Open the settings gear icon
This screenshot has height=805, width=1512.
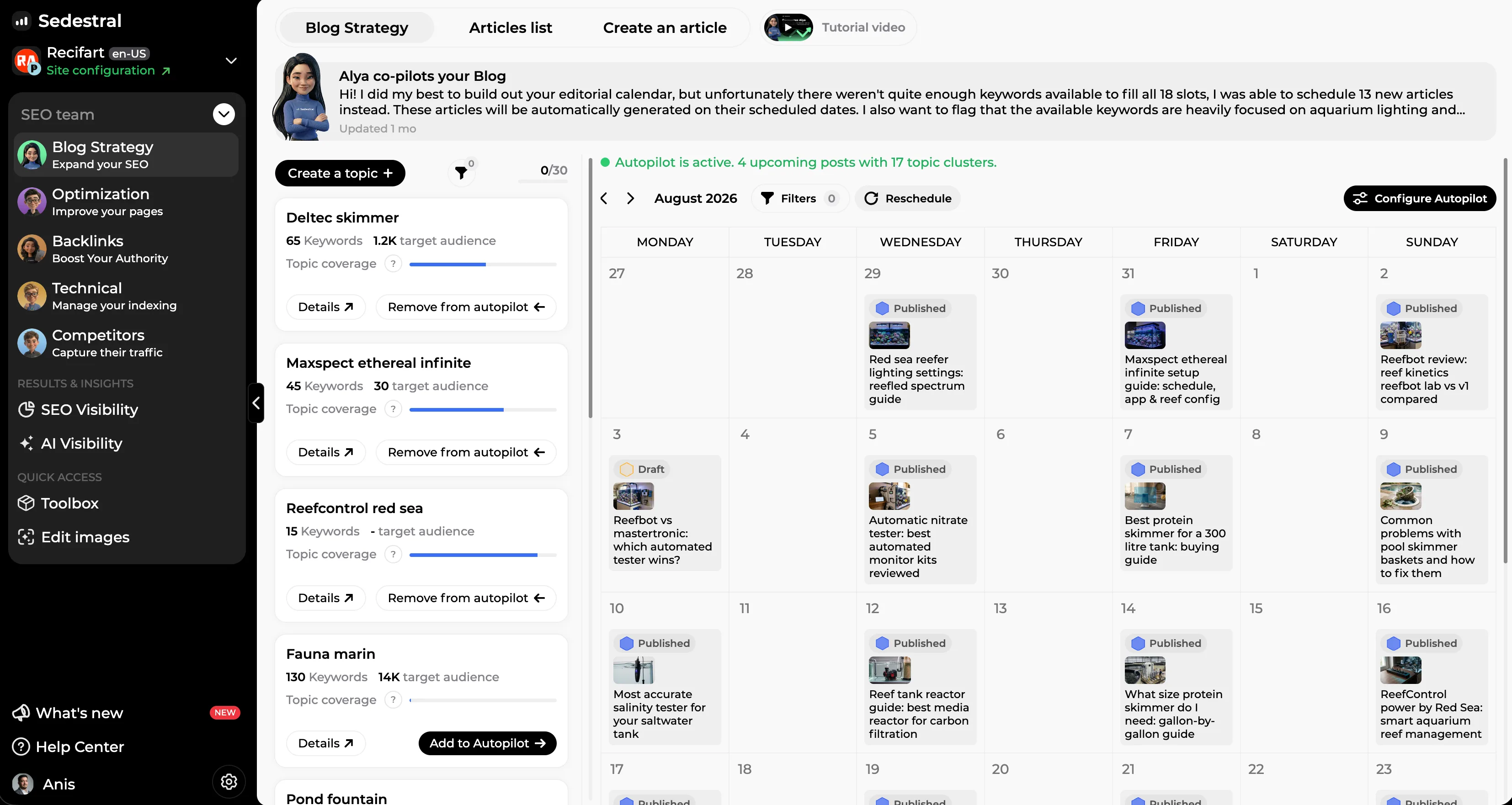coord(229,782)
